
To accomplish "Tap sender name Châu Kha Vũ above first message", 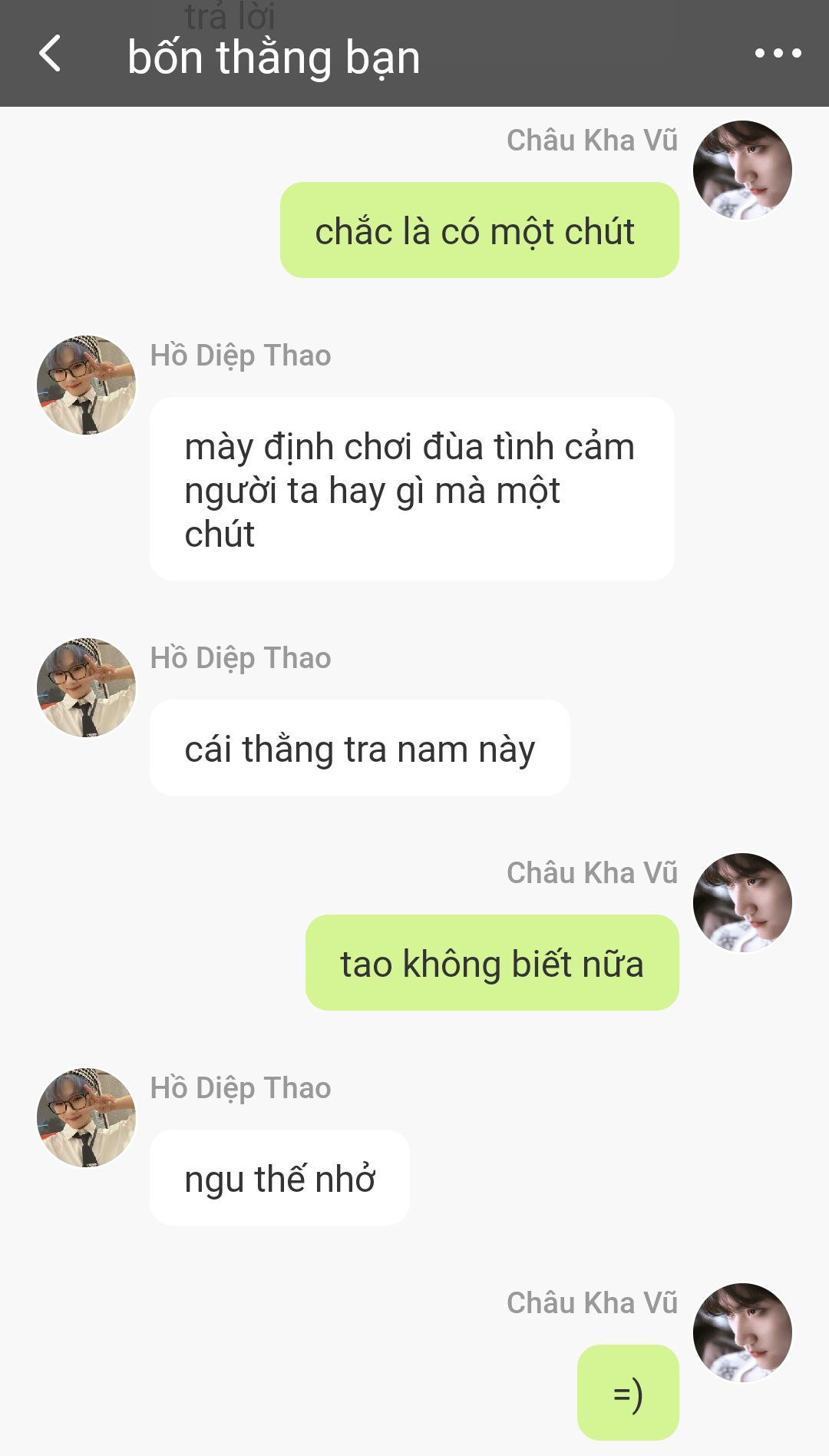I will [x=592, y=141].
